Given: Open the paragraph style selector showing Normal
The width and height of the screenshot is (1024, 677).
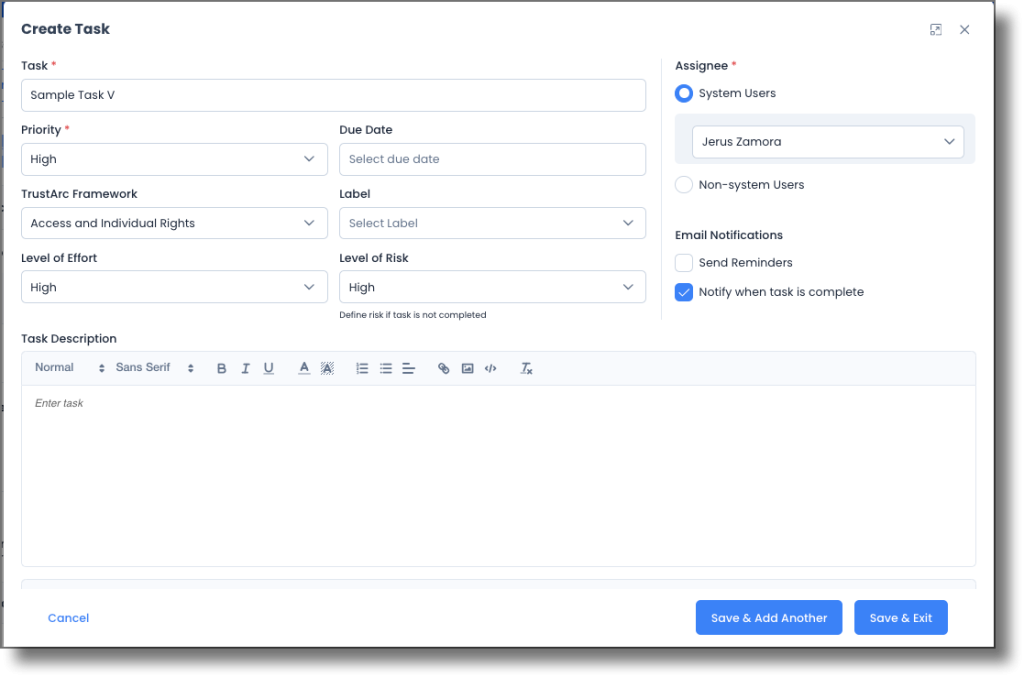Looking at the screenshot, I should (x=66, y=368).
